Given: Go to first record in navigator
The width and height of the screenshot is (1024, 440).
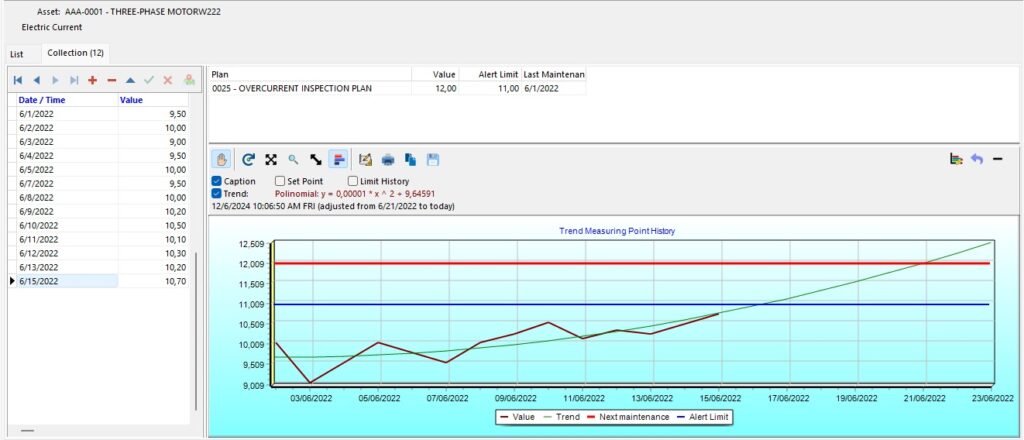Looking at the screenshot, I should [18, 80].
